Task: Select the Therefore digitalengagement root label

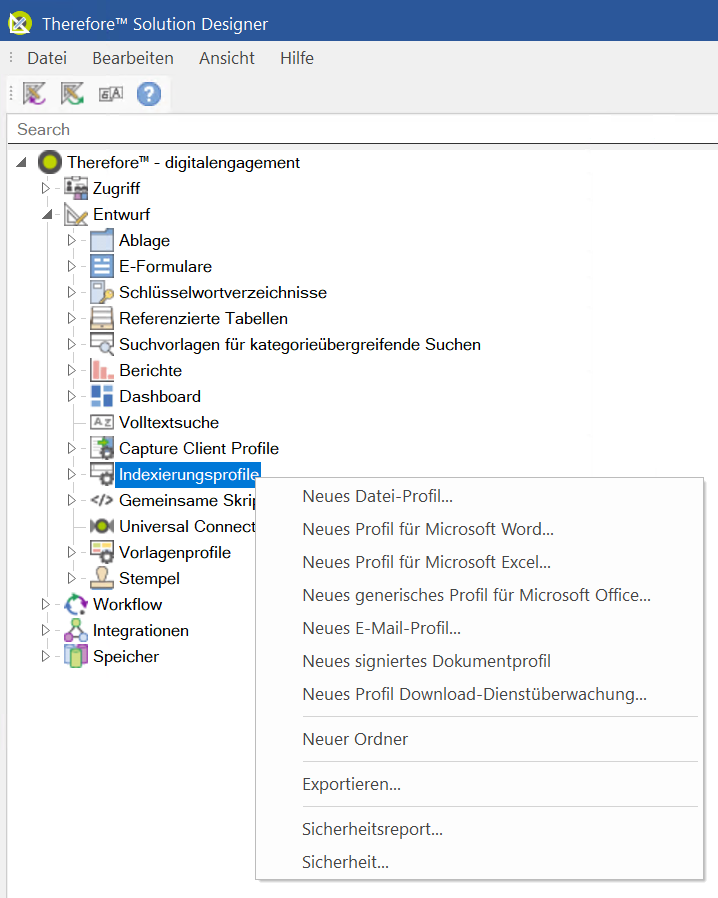Action: [x=183, y=163]
